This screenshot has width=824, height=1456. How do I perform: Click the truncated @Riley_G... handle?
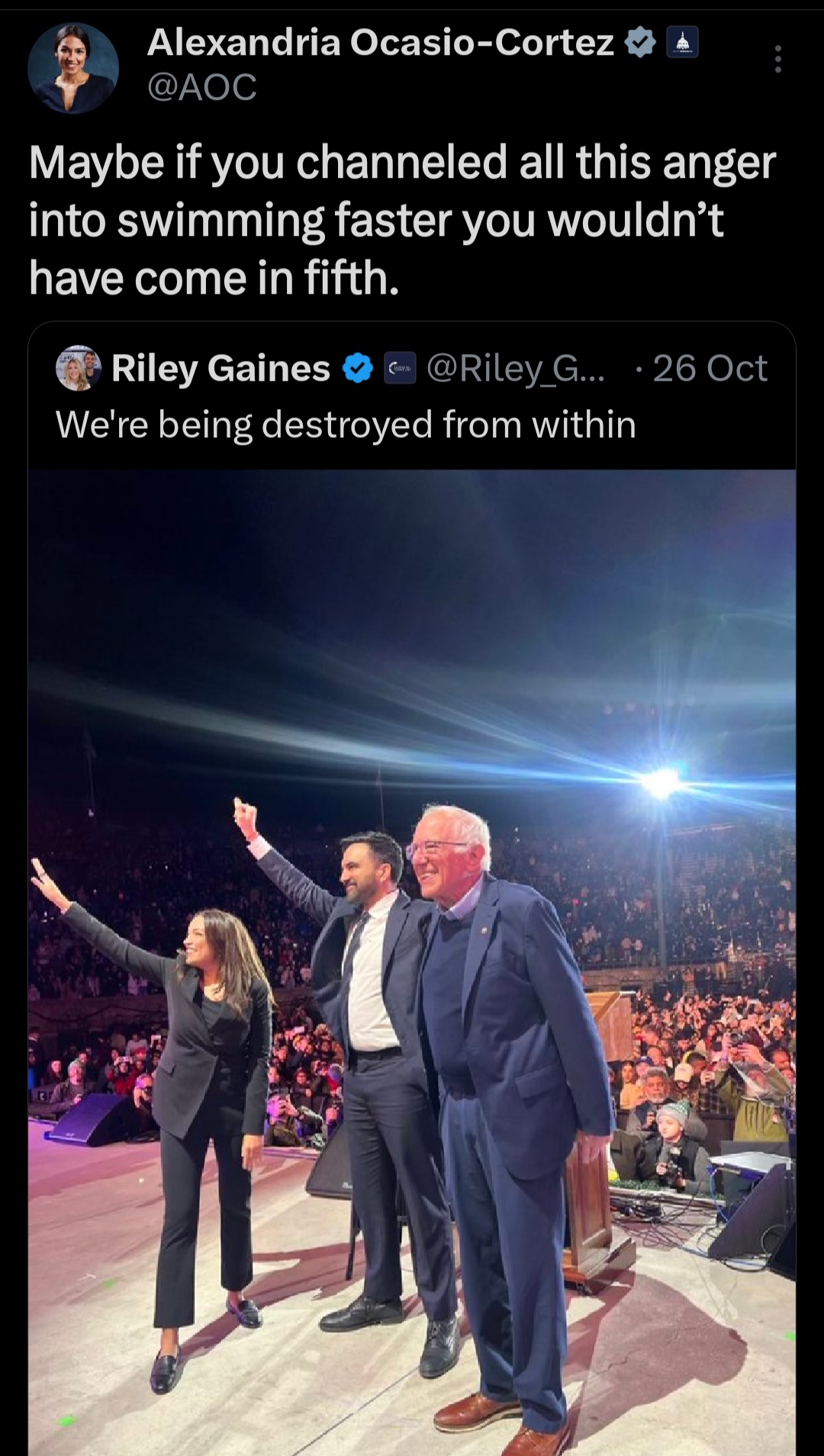(x=516, y=367)
